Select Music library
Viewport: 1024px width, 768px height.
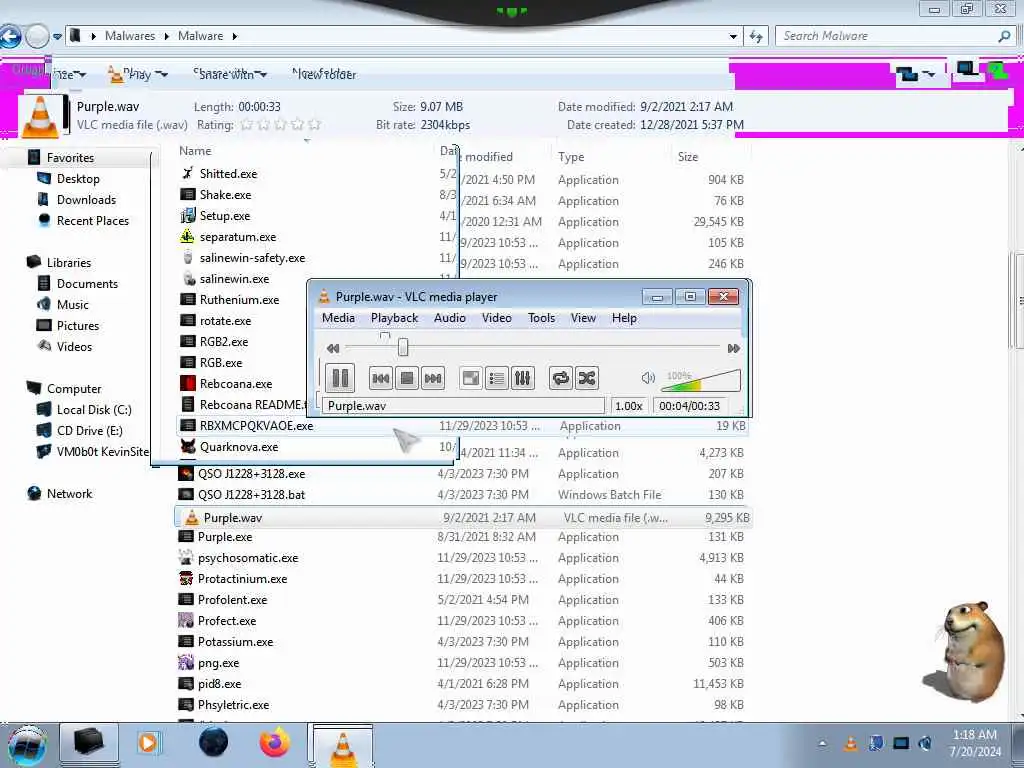pyautogui.click(x=72, y=304)
